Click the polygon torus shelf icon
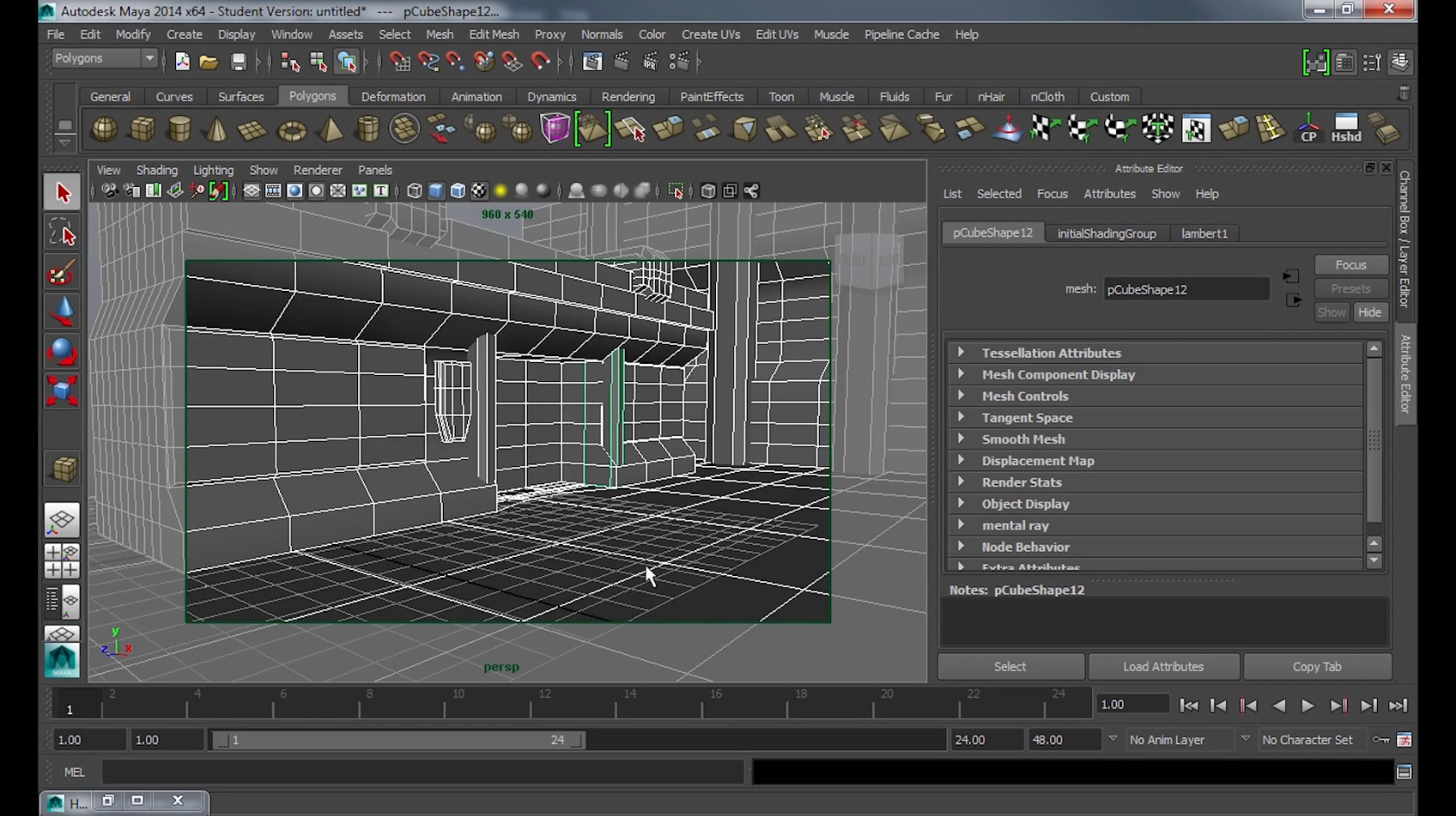1456x816 pixels. (292, 130)
